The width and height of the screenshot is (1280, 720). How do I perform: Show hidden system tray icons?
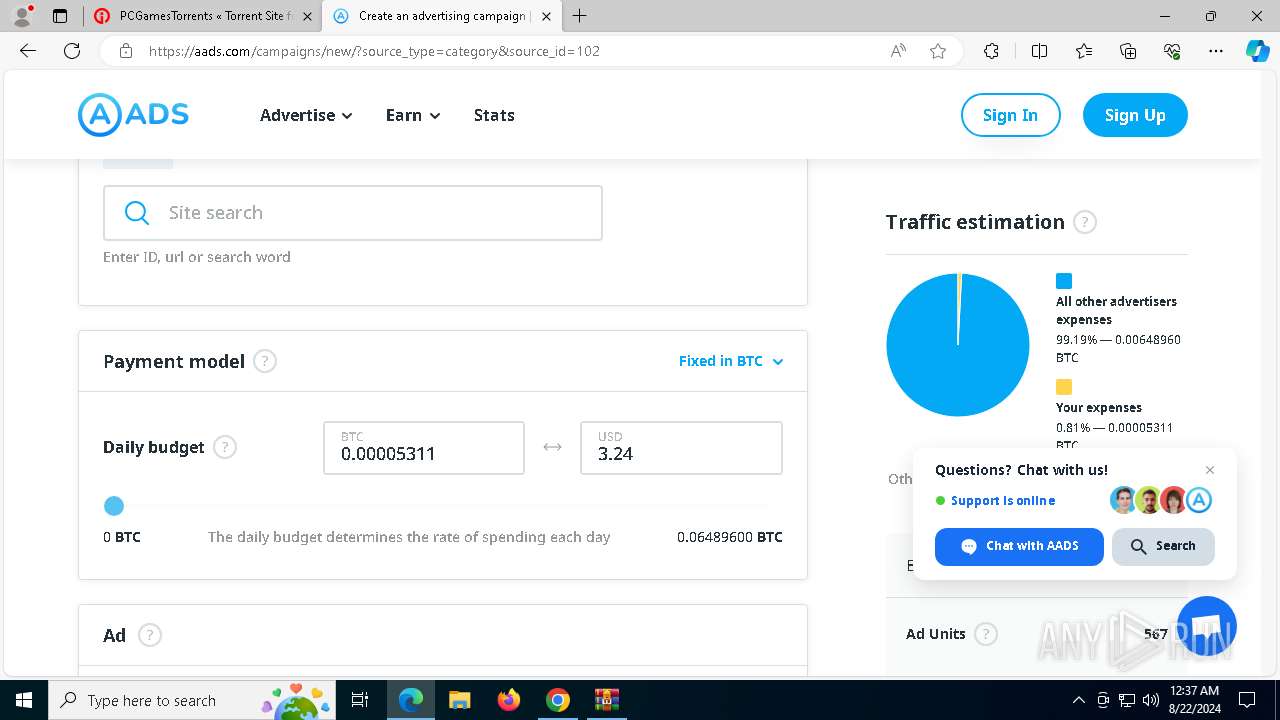click(1078, 700)
